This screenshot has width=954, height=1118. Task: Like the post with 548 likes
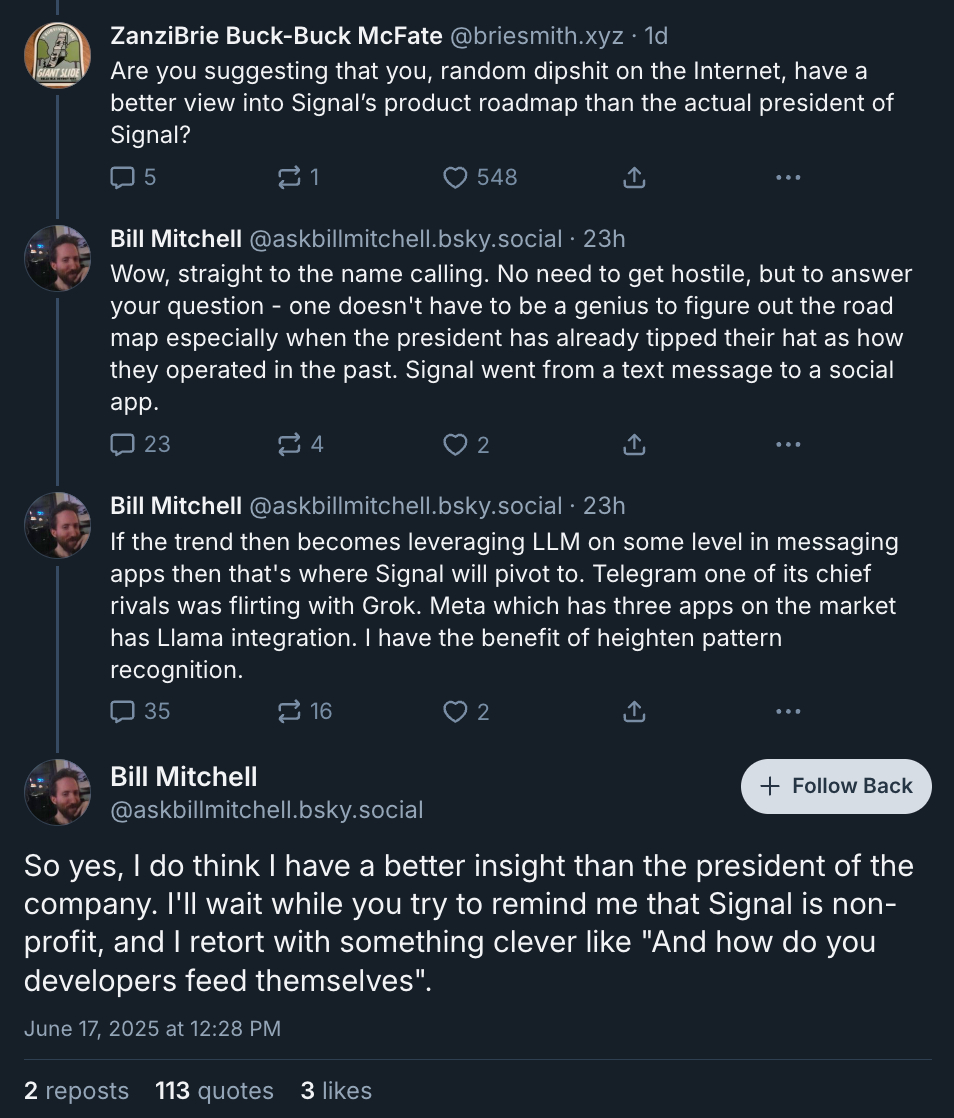tap(456, 178)
